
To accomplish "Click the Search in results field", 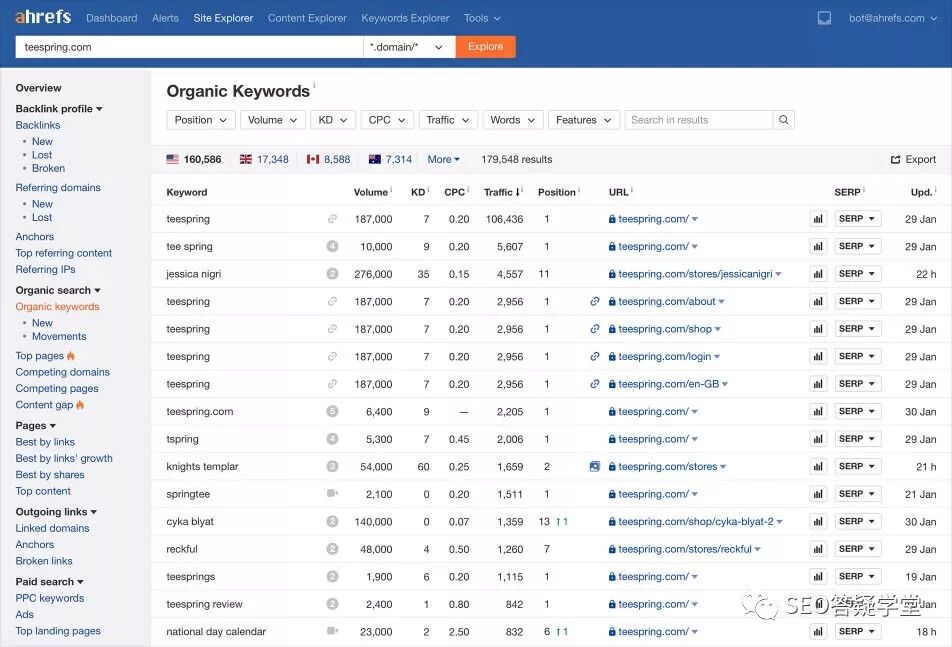I will click(x=699, y=120).
